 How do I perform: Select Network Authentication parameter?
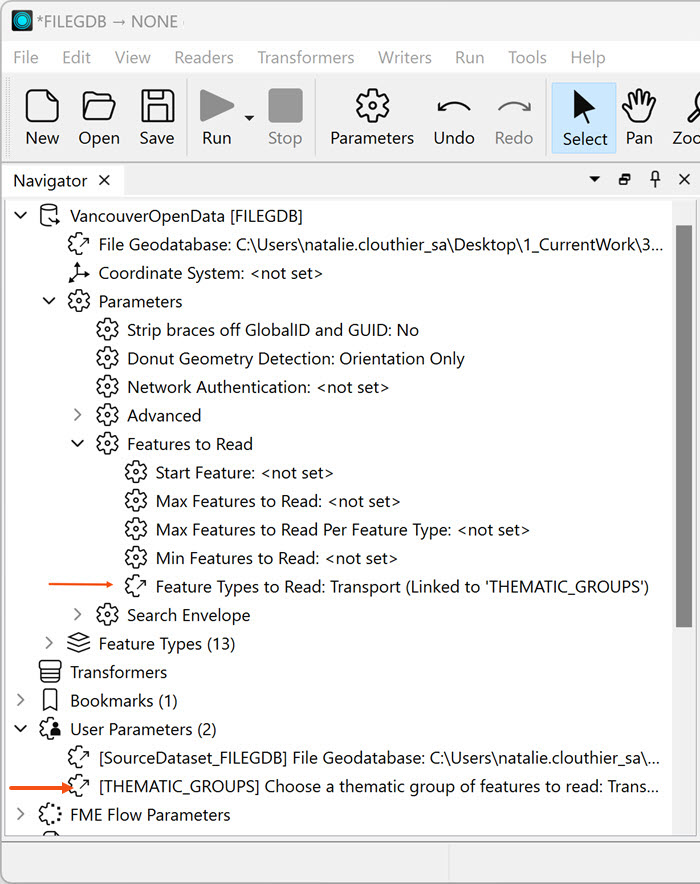[258, 387]
